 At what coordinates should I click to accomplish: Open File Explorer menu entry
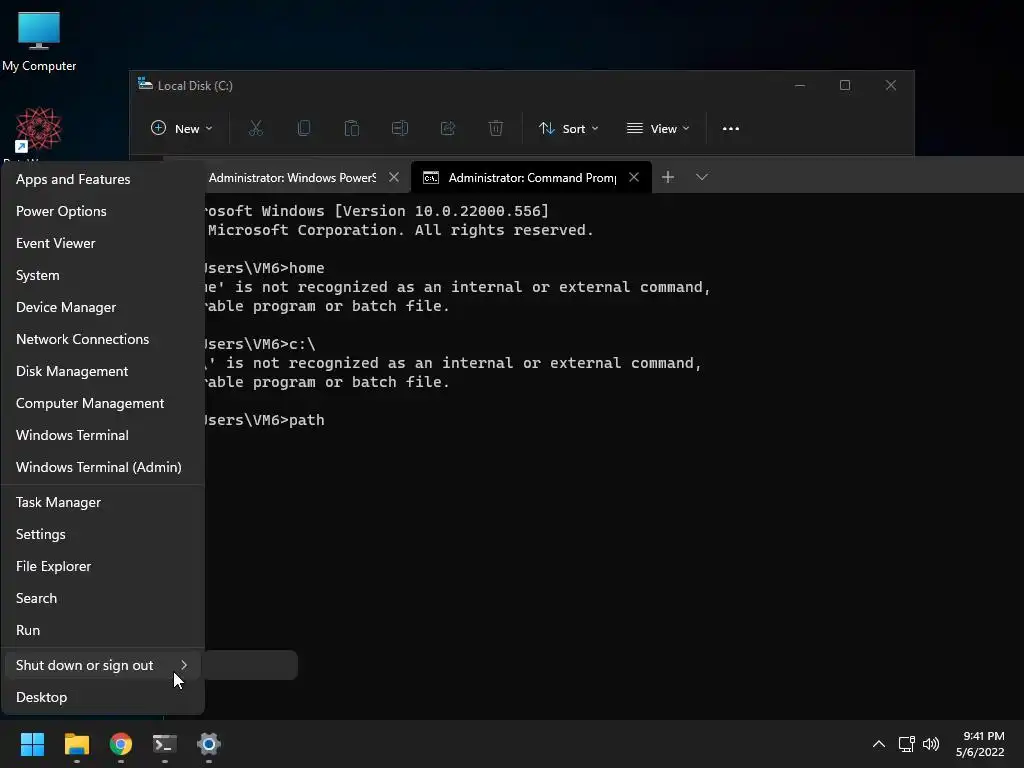(103, 566)
